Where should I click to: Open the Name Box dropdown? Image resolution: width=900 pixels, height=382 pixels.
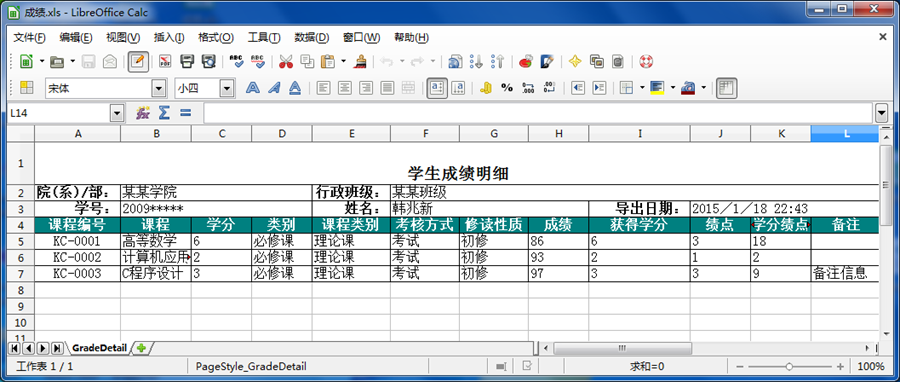(117, 114)
